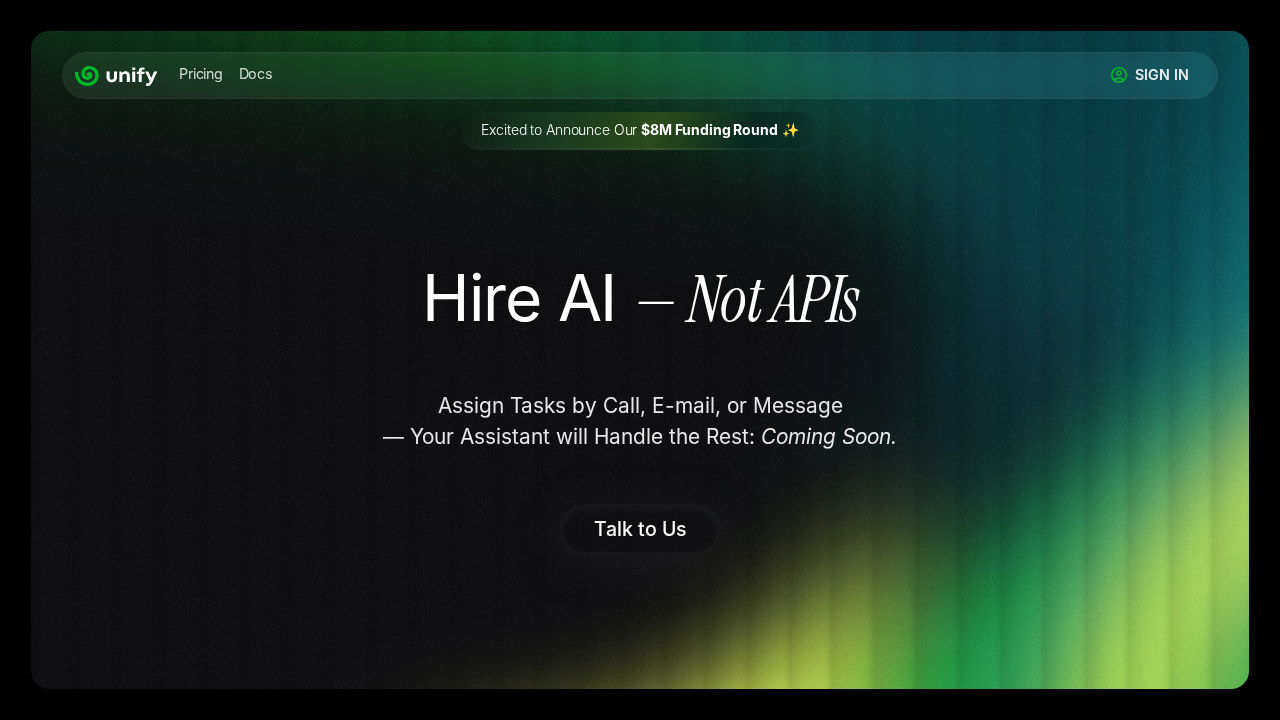Viewport: 1280px width, 720px height.
Task: Click the Coming Soon italic text
Action: coord(826,437)
